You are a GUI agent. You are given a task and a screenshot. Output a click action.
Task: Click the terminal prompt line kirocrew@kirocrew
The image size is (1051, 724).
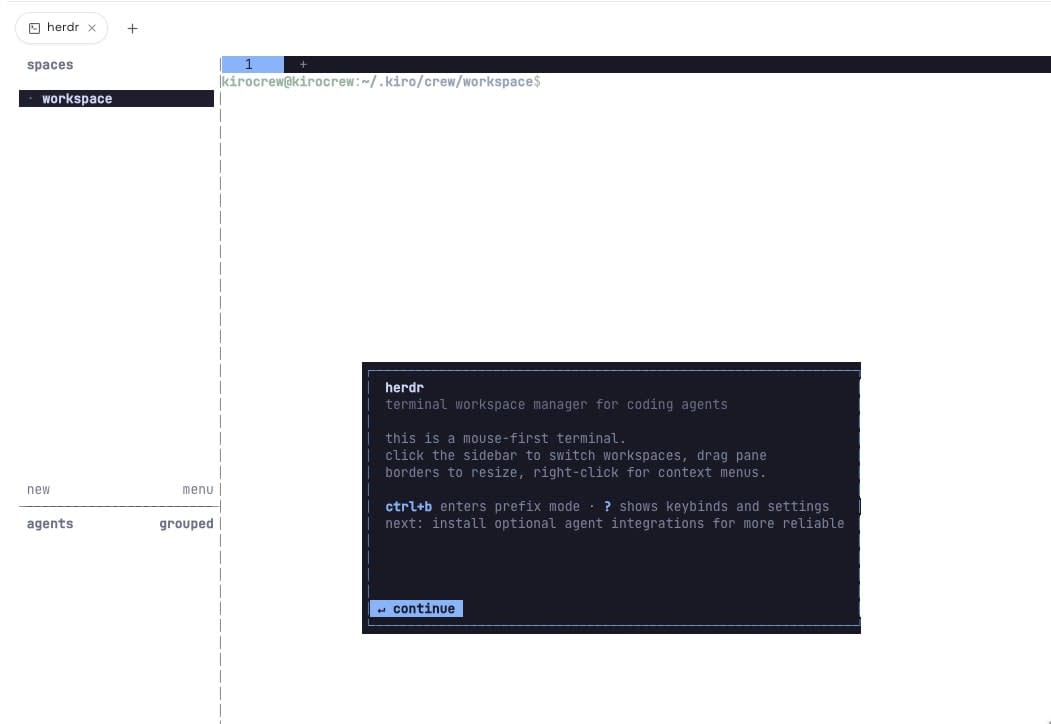[x=381, y=82]
